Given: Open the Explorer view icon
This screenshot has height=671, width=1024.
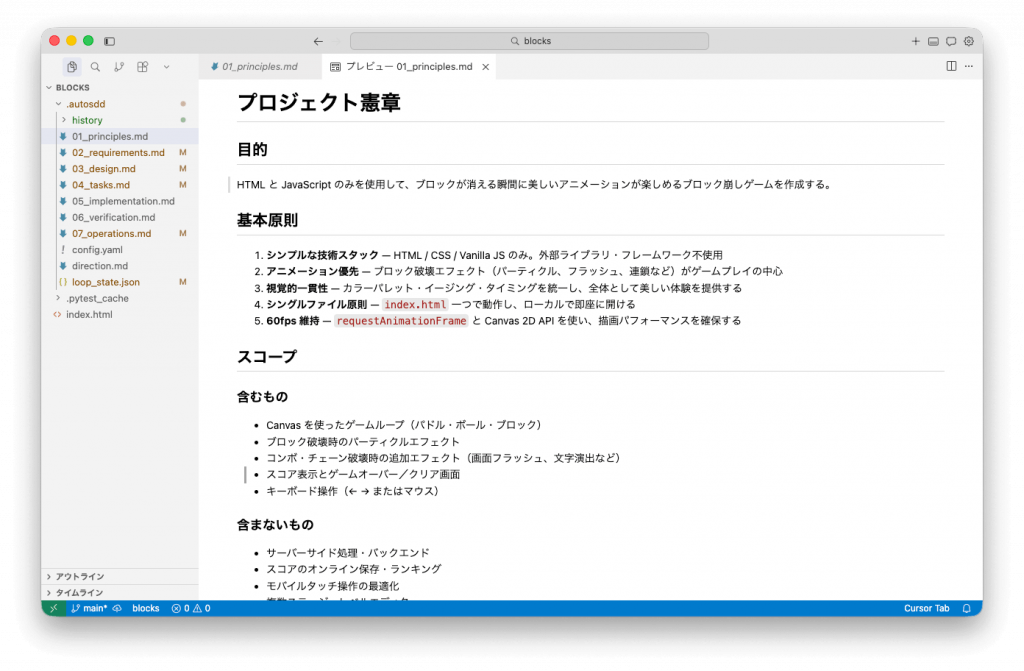Looking at the screenshot, I should click(x=72, y=67).
